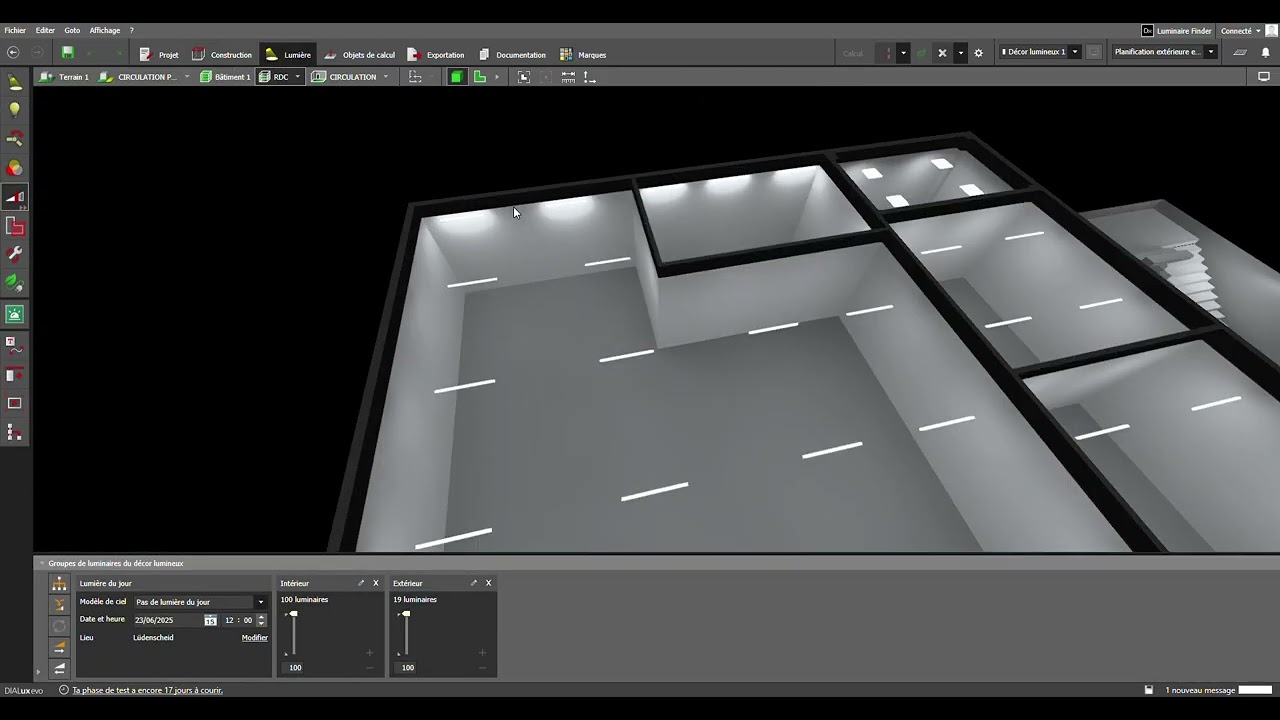
Task: Click the user profile avatar icon
Action: (x=1271, y=31)
